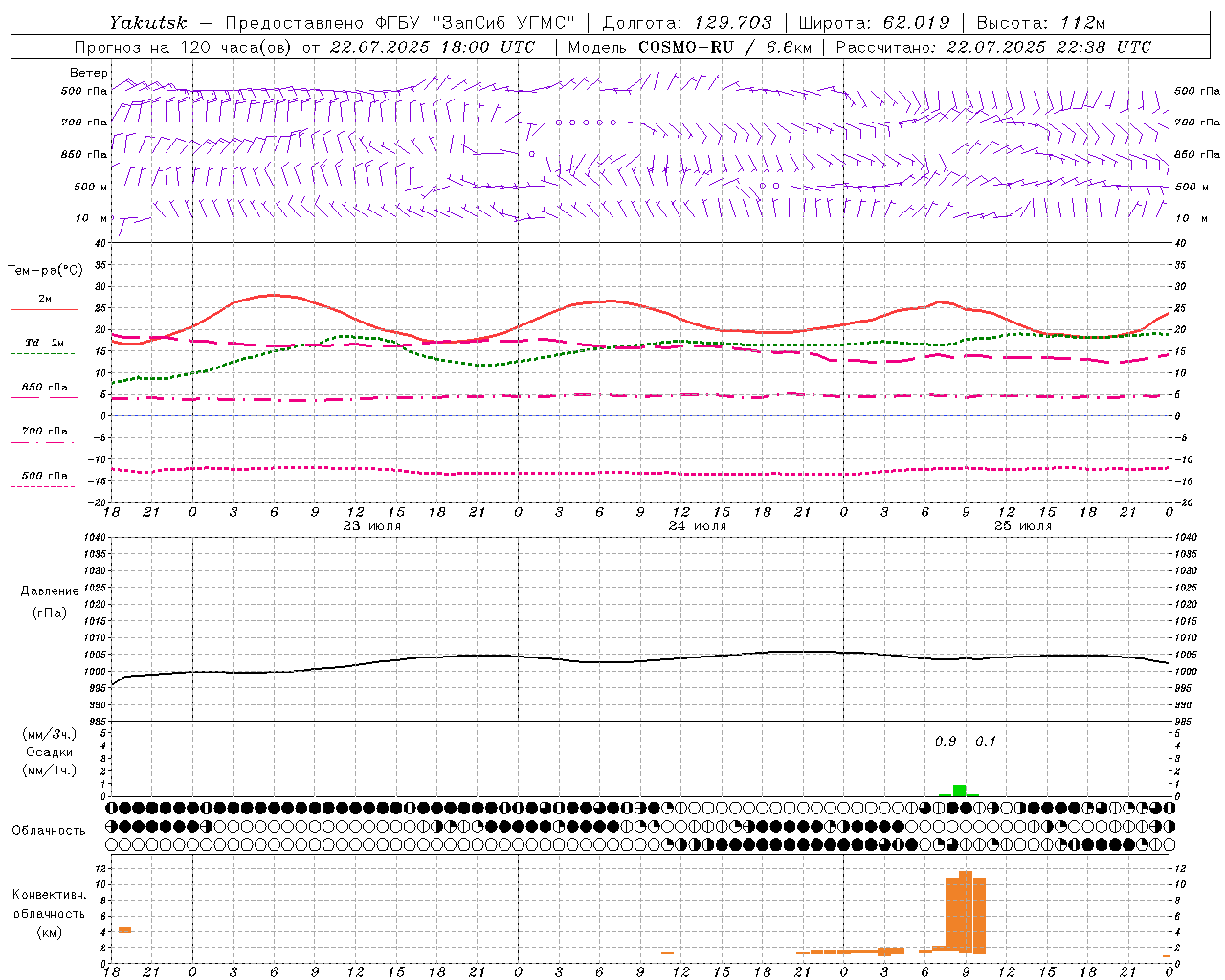Click the 'Высота: 112м' header field
The height and width of the screenshot is (980, 1225).
click(1041, 22)
